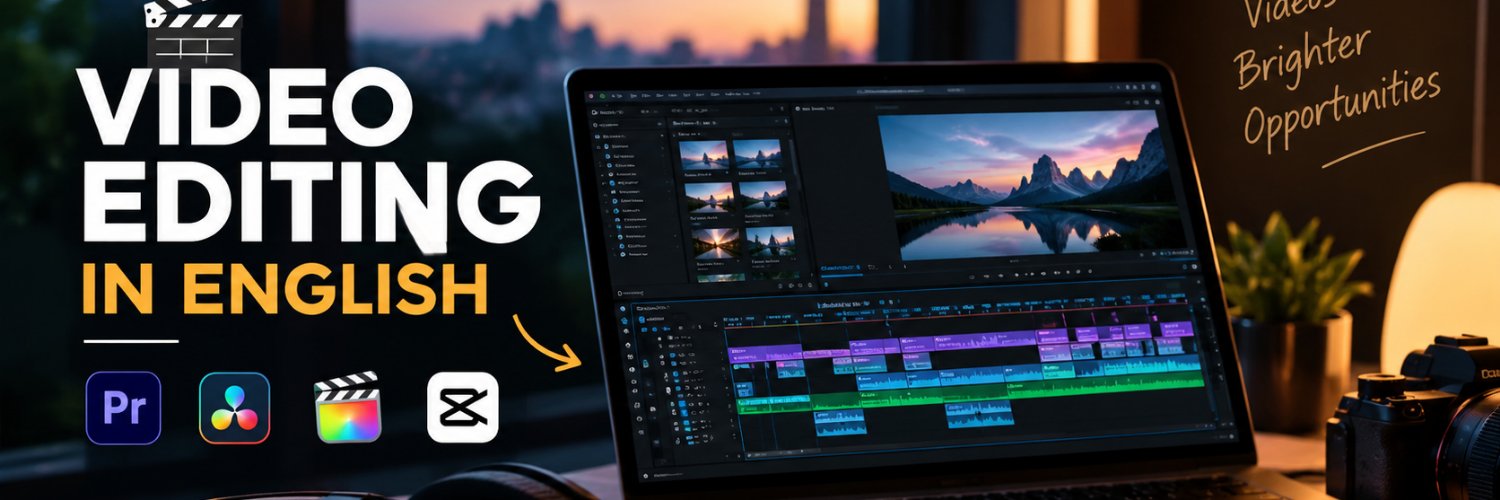
Task: Click the Adobe Premiere Pro icon
Action: pos(123,407)
